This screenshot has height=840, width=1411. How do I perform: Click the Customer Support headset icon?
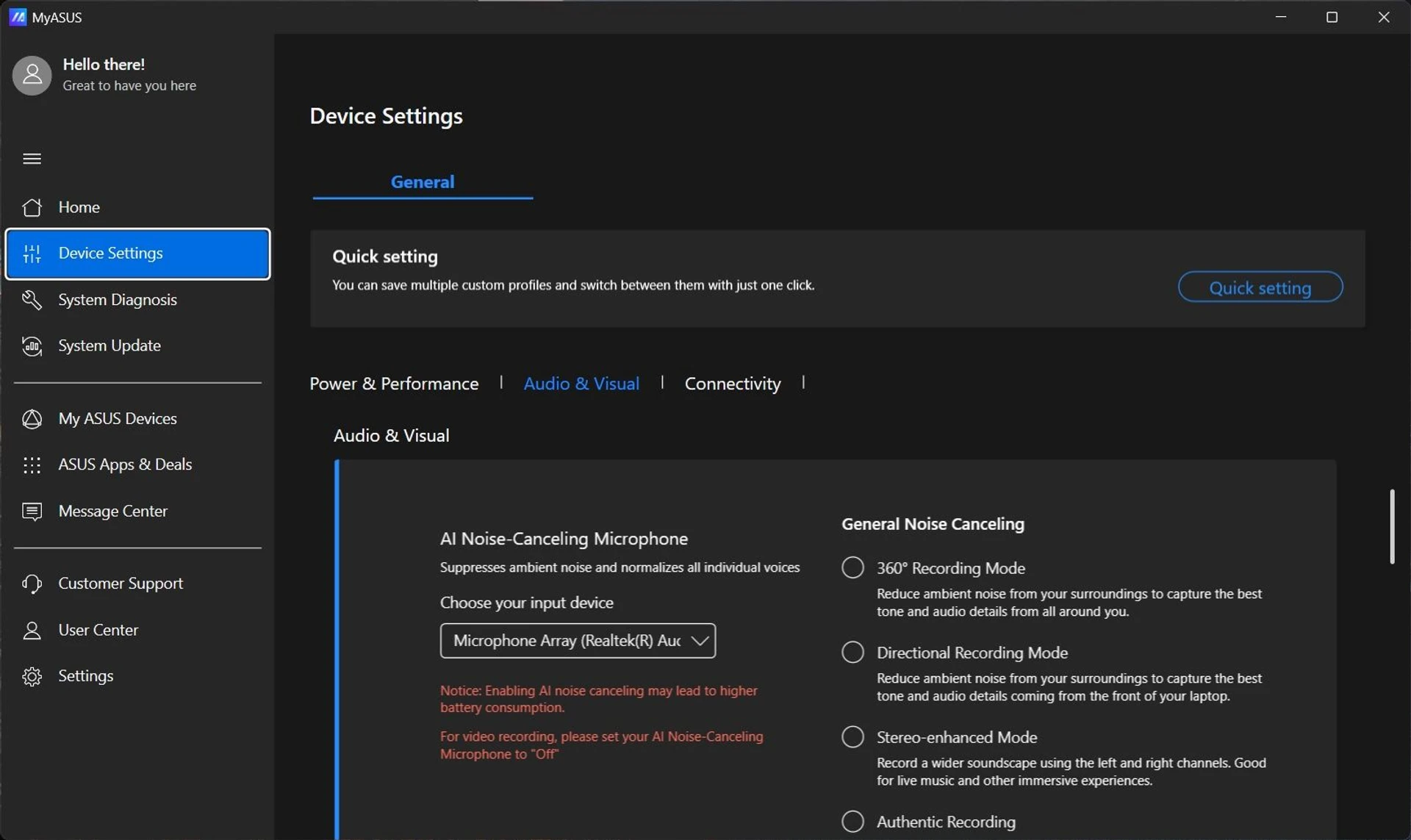coord(32,584)
